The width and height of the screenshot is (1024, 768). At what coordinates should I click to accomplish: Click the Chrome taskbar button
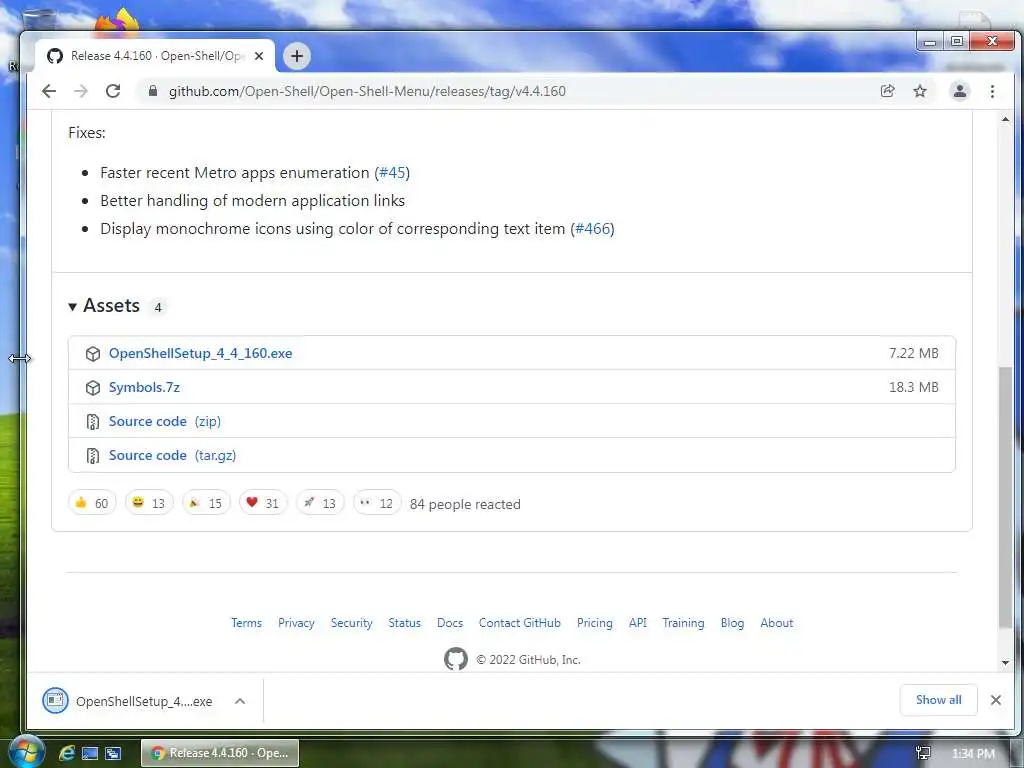coord(220,753)
